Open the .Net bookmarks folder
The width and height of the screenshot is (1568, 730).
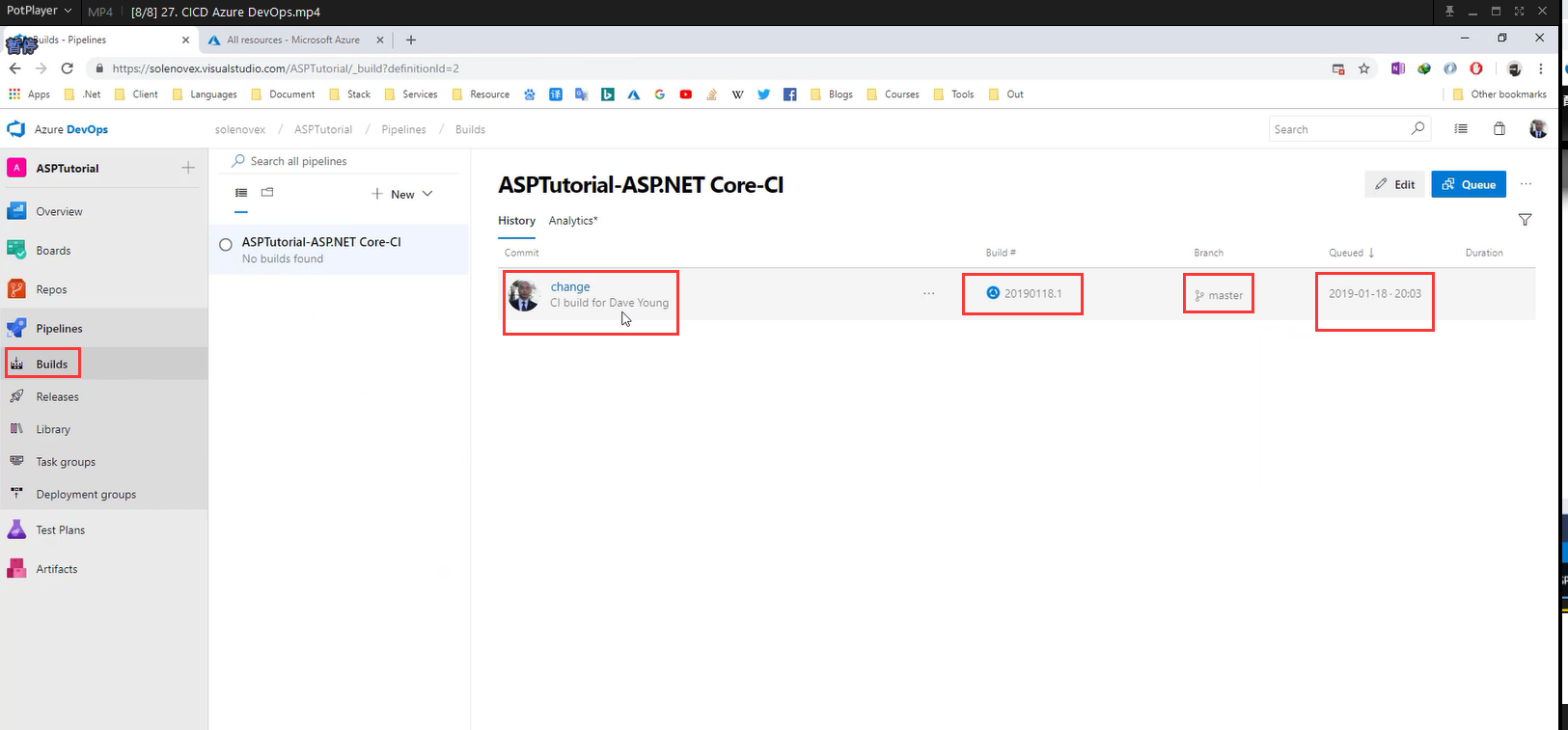pos(83,95)
